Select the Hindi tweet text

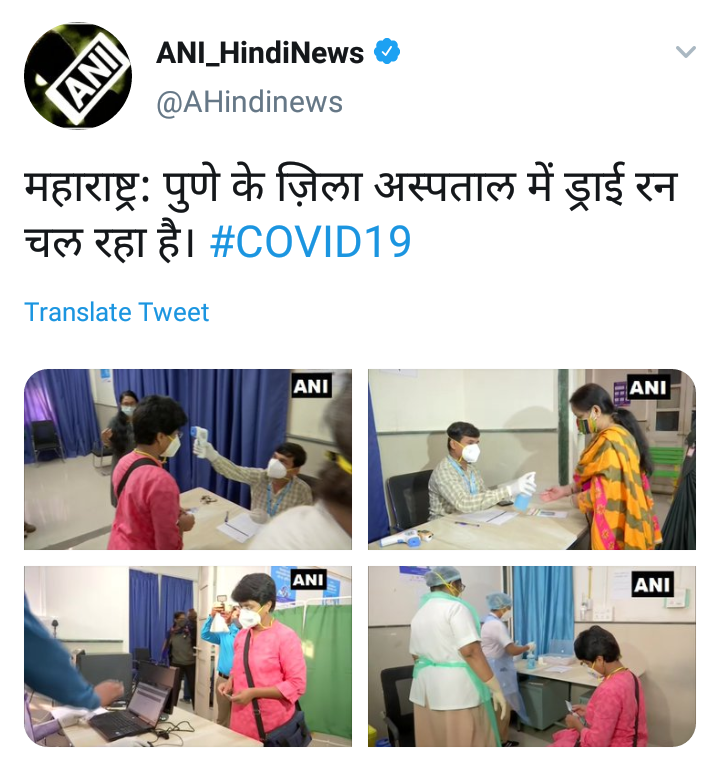(351, 214)
